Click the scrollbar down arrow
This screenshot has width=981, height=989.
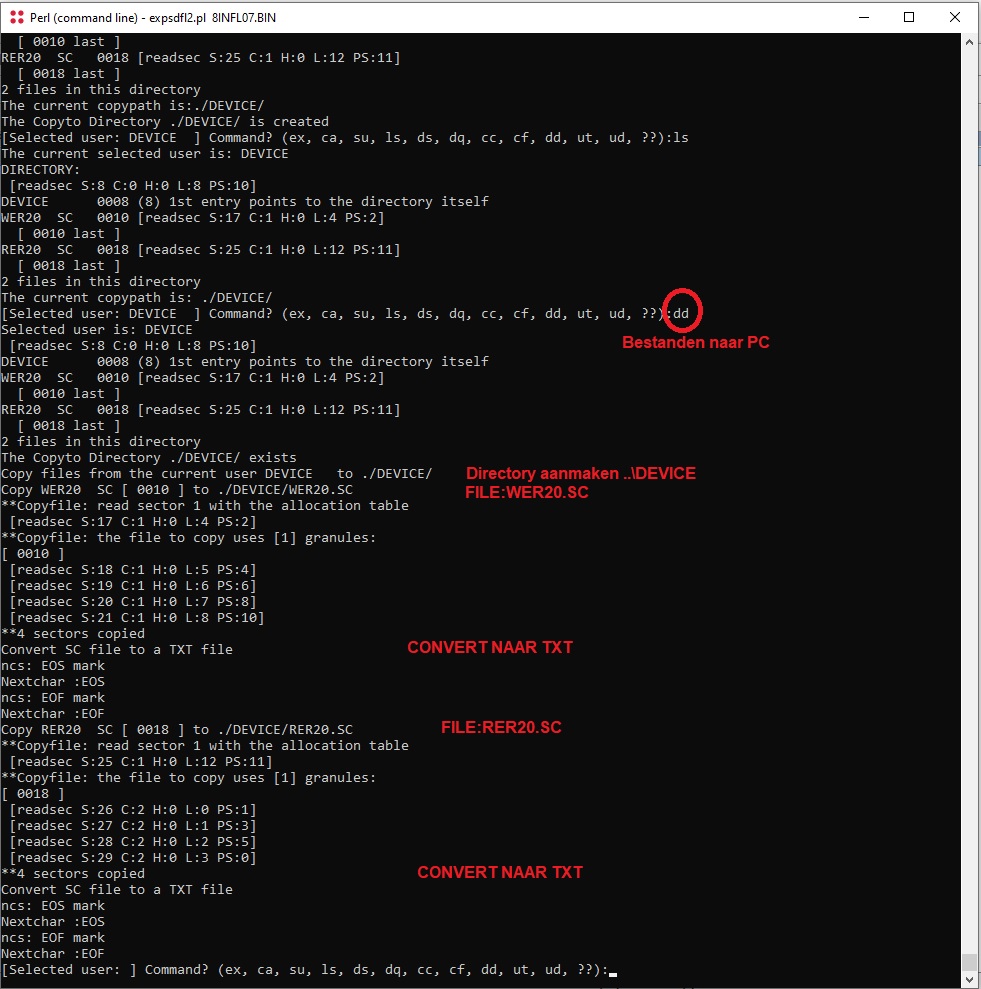click(x=969, y=980)
